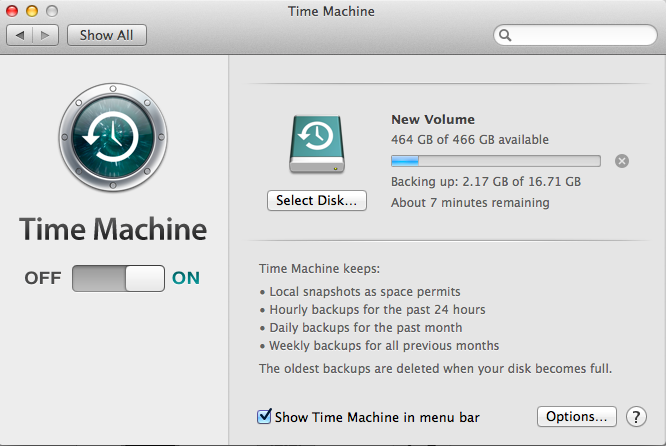Click Daily backups for the past month

(x=366, y=327)
